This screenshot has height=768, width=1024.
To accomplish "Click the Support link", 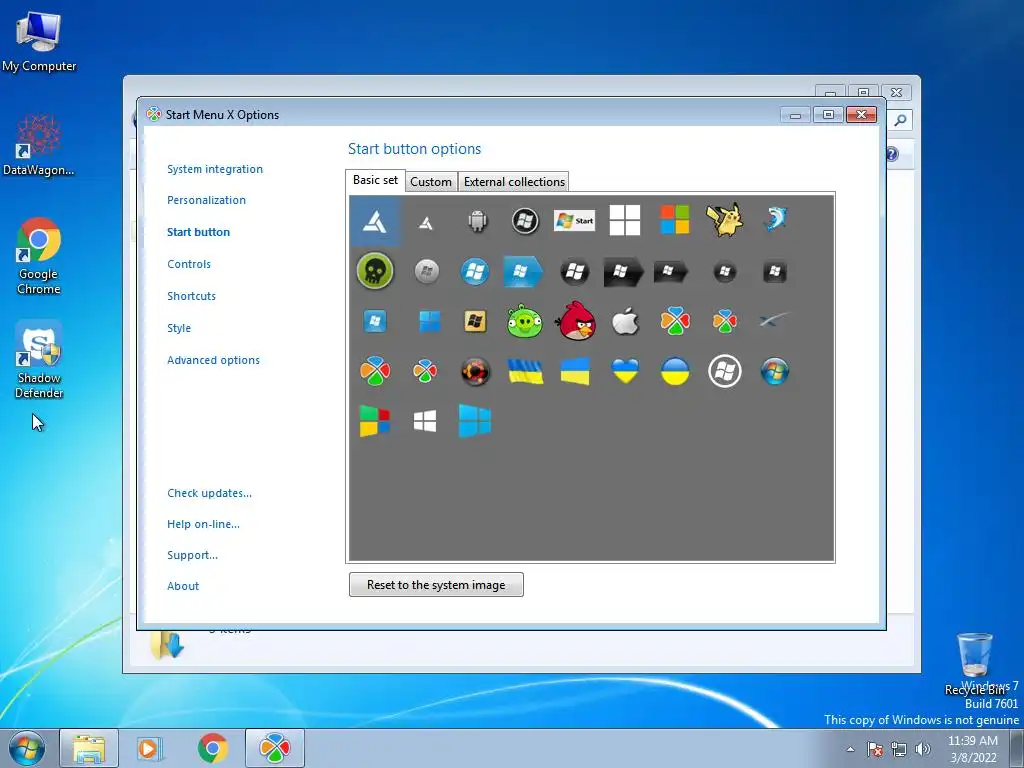I will [x=192, y=555].
